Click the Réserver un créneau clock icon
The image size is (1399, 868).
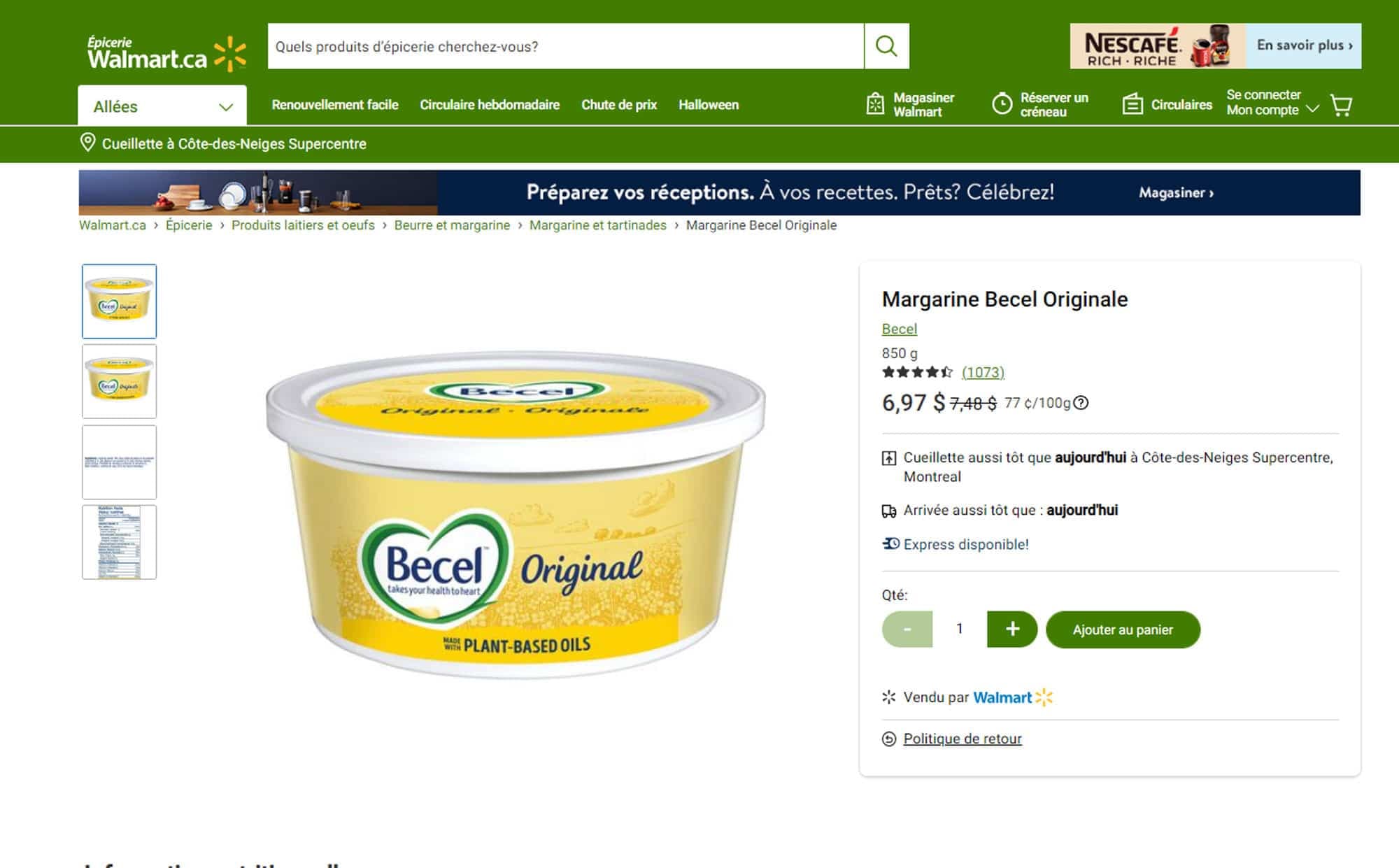click(x=1002, y=104)
